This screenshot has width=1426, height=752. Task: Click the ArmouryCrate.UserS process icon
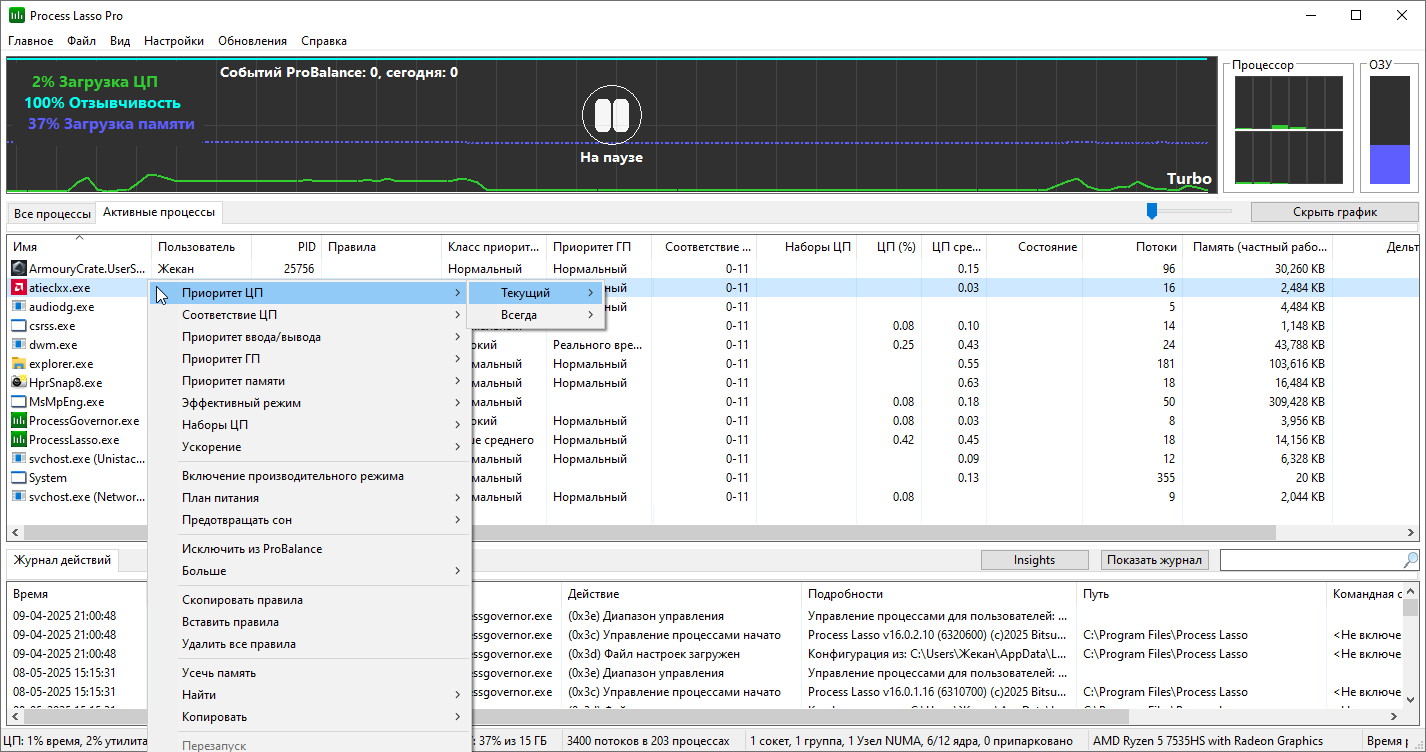point(19,269)
